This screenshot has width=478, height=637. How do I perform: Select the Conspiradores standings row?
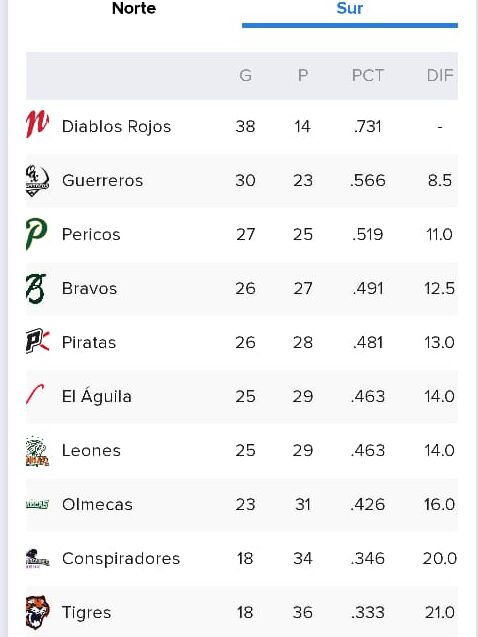tap(242, 559)
